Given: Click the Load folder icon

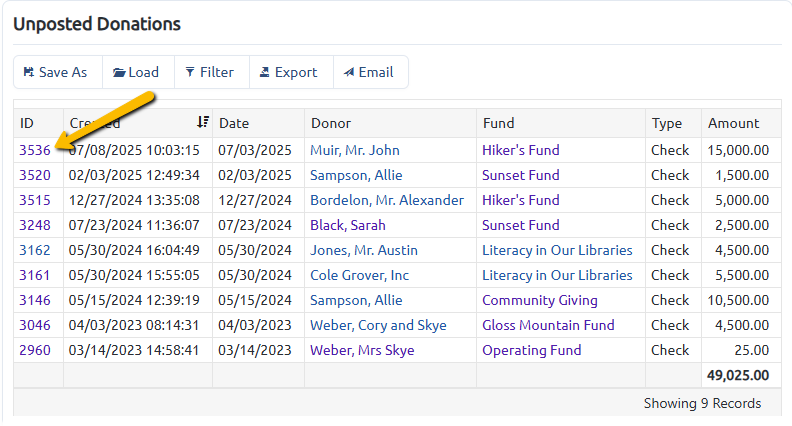Looking at the screenshot, I should 119,73.
